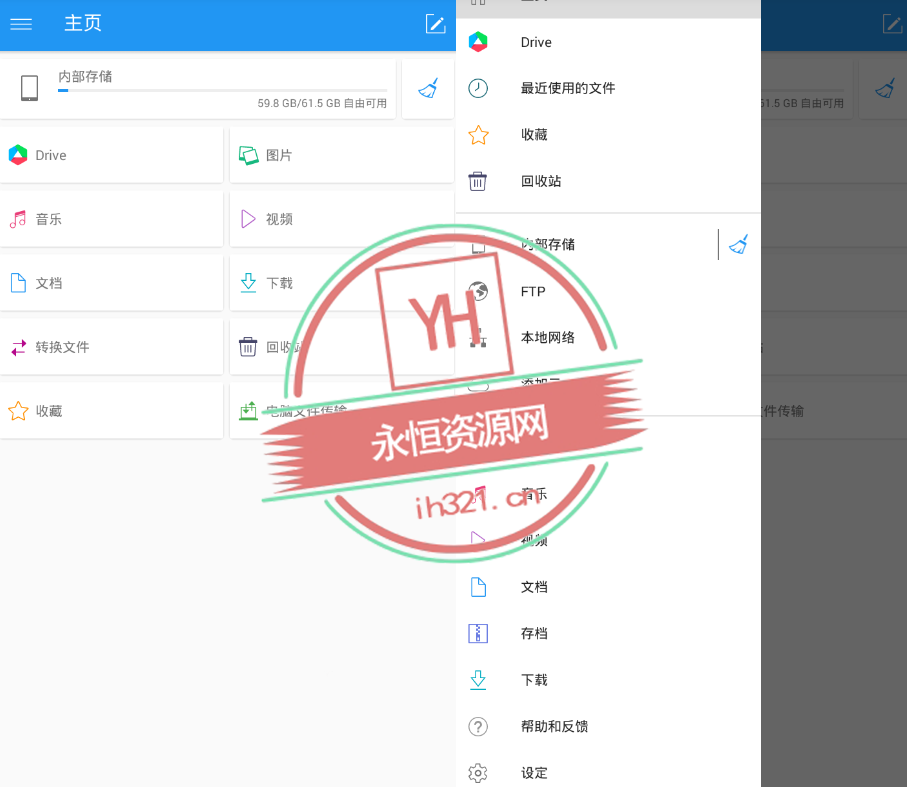Open 帮助和反馈 in the drawer
Image resolution: width=907 pixels, height=787 pixels.
point(554,726)
